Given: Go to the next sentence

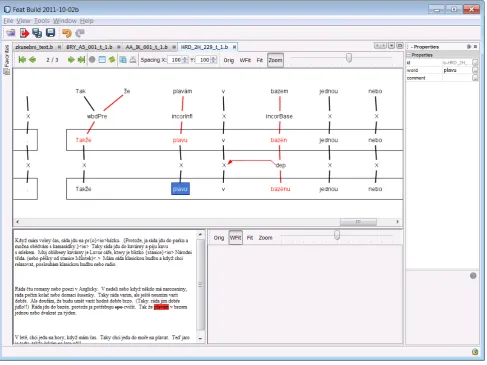Looking at the screenshot, I should [x=71, y=60].
